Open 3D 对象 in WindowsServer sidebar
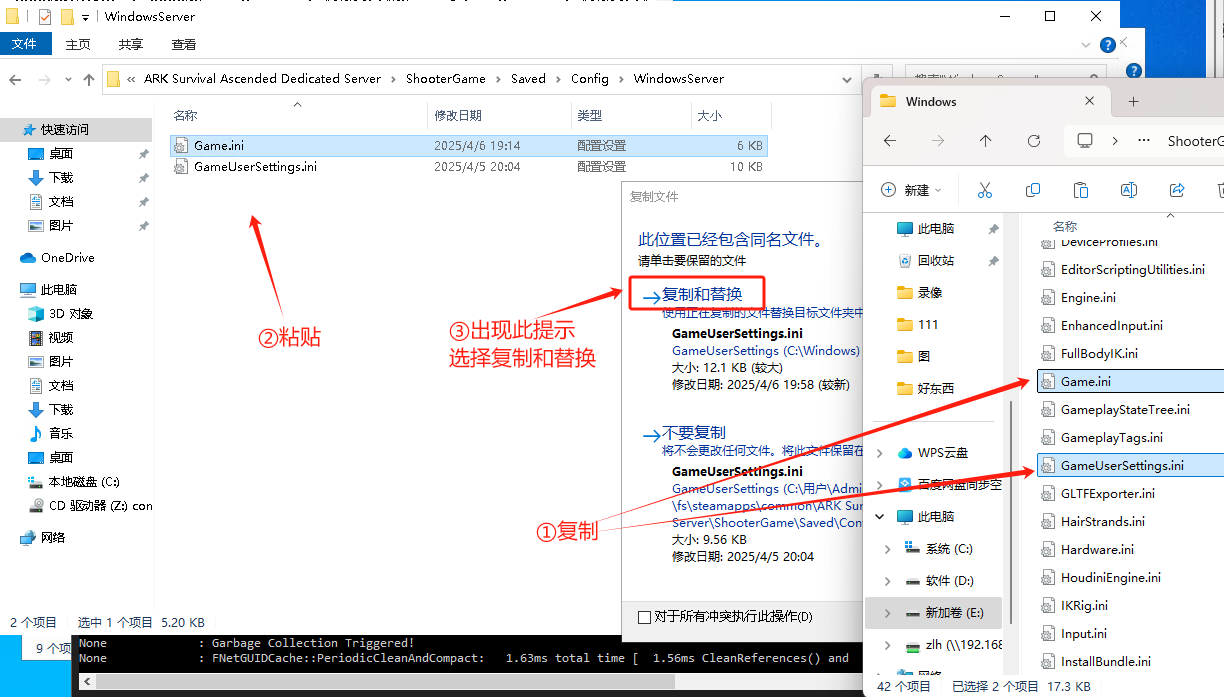The image size is (1224, 697). [70, 314]
